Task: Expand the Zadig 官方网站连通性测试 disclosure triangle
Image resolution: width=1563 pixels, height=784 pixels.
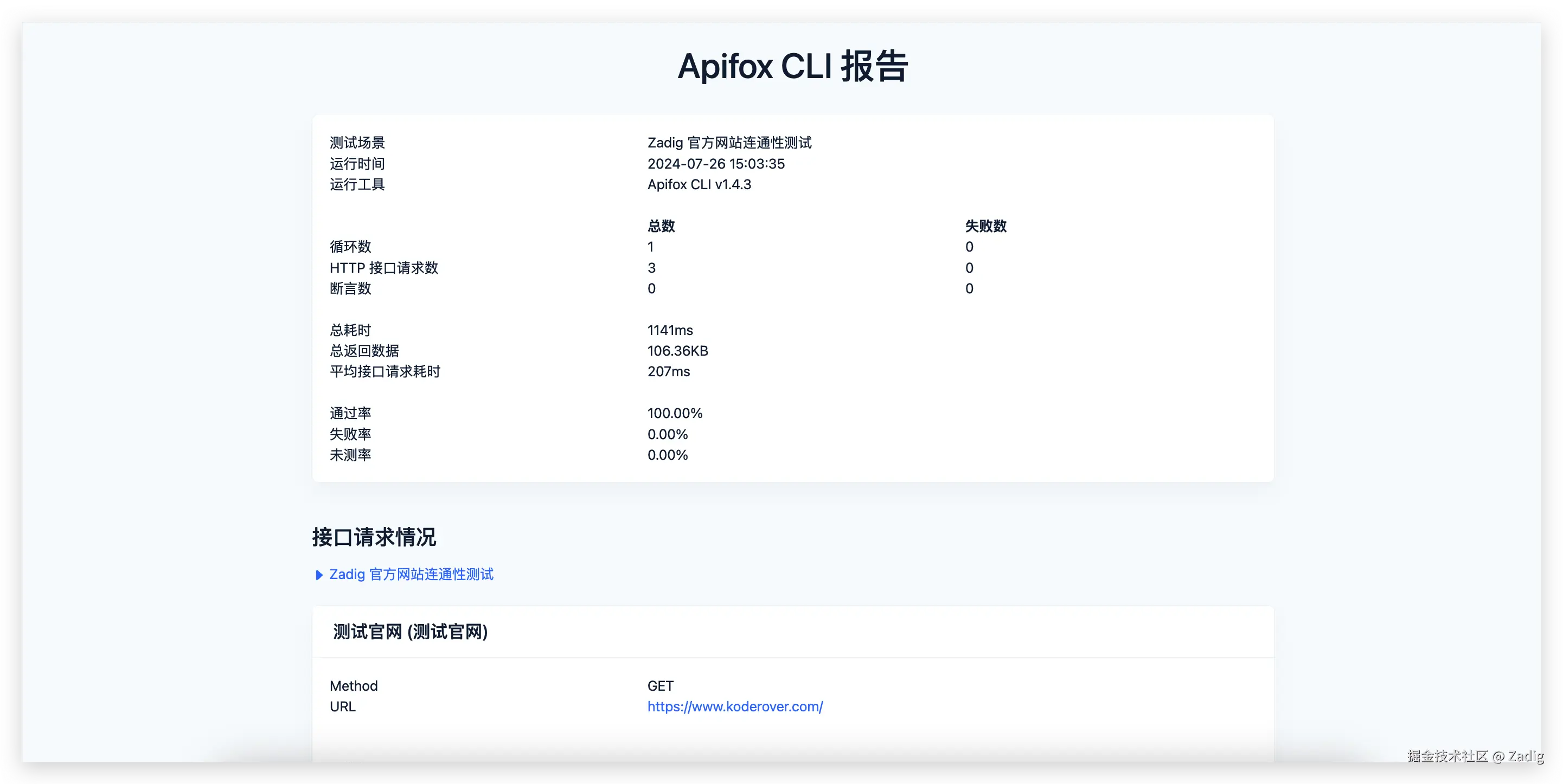Action: click(x=319, y=575)
